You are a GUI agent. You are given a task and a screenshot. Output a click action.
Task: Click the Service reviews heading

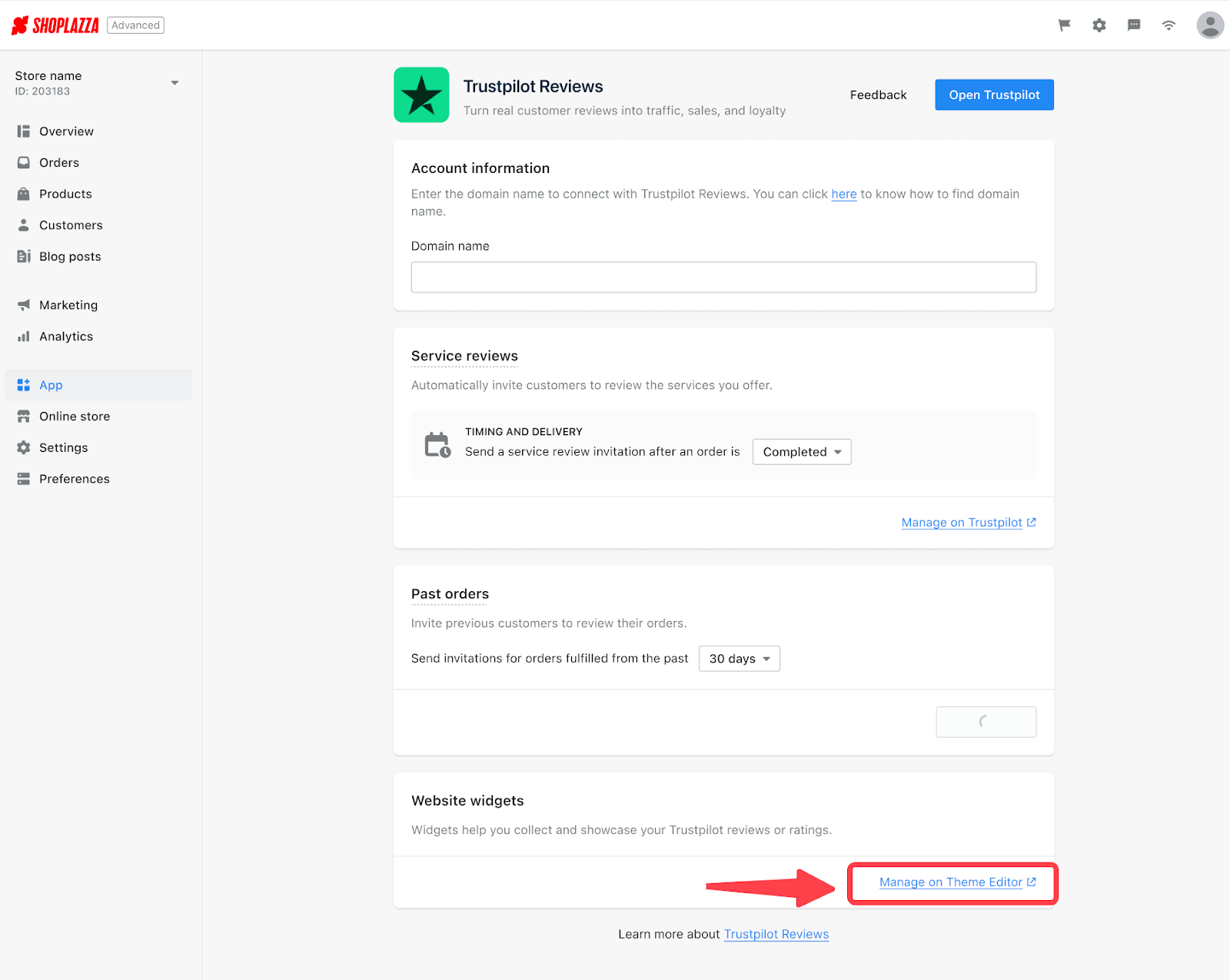pyautogui.click(x=464, y=356)
